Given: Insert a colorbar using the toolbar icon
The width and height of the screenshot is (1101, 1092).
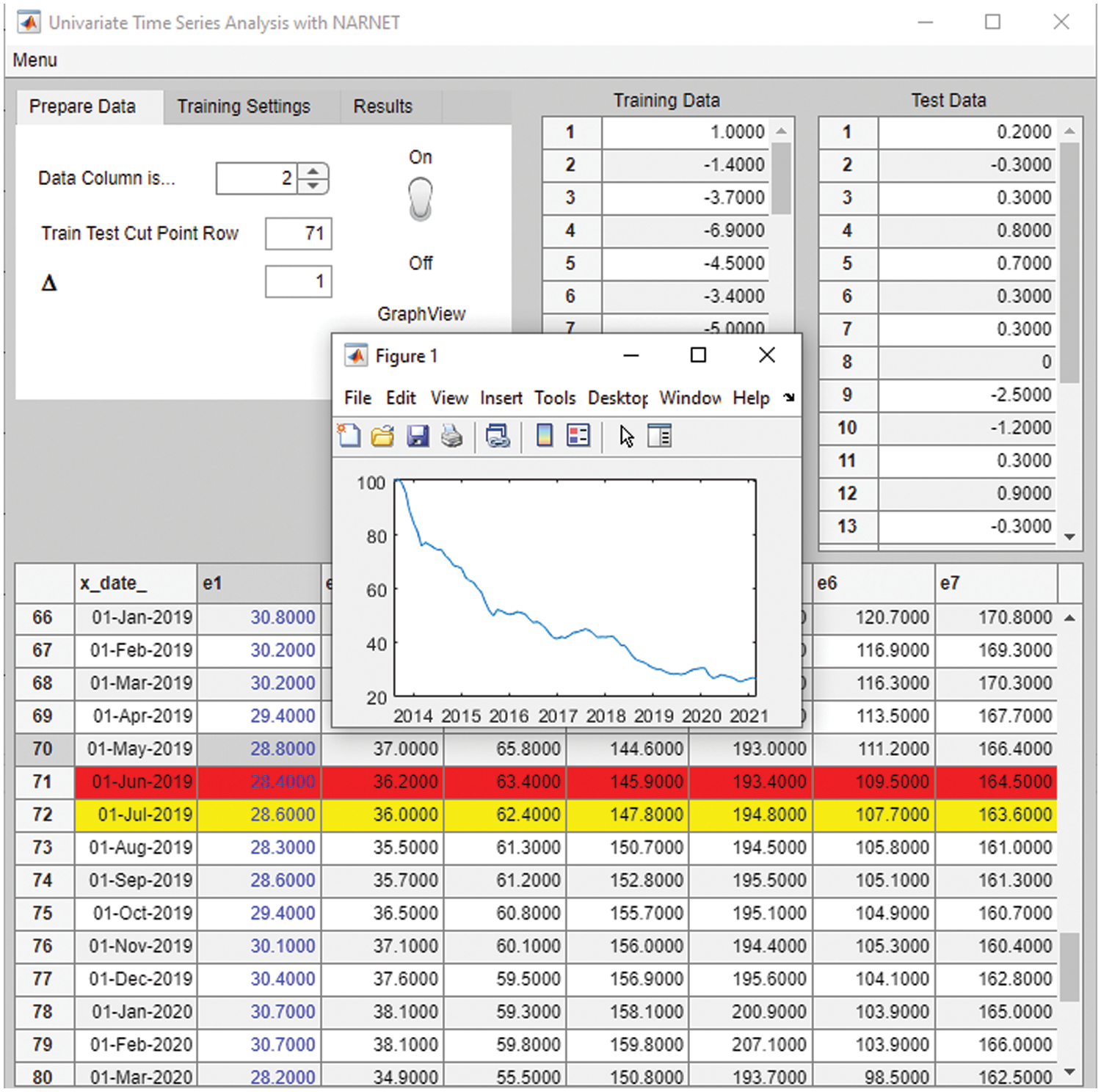Looking at the screenshot, I should [x=545, y=436].
